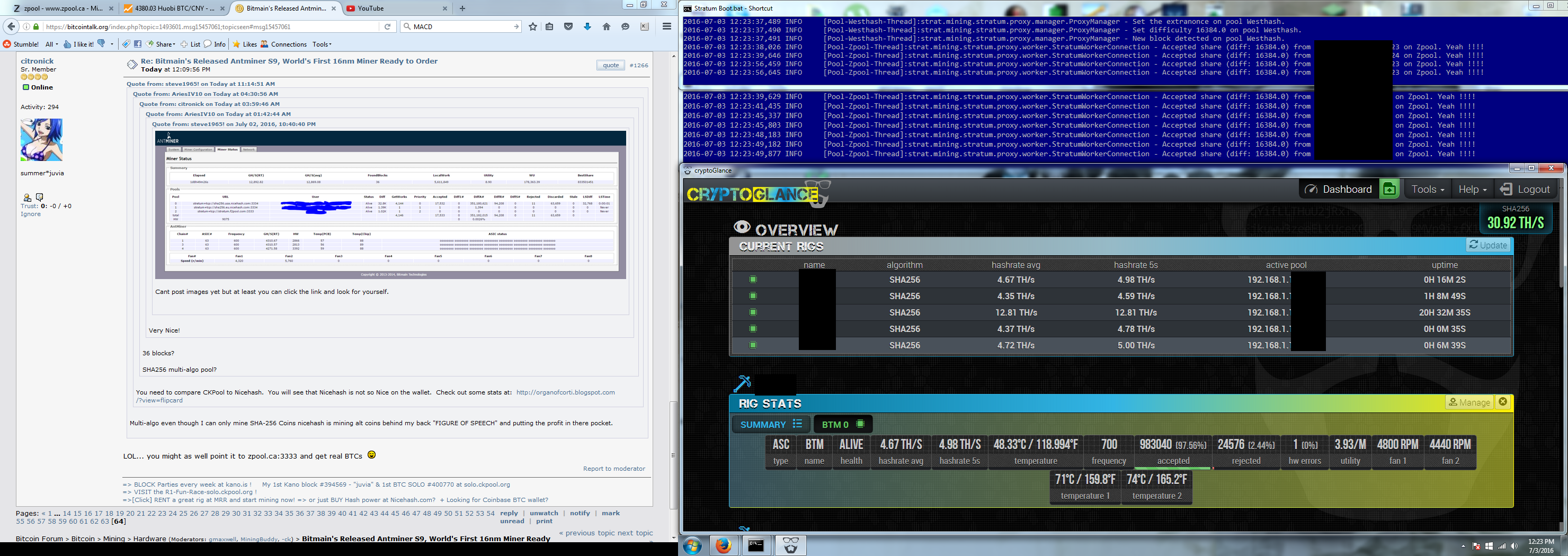The height and width of the screenshot is (556, 1568).
Task: Expand the Tools dropdown in StumbleUpon toolbar
Action: [x=322, y=44]
